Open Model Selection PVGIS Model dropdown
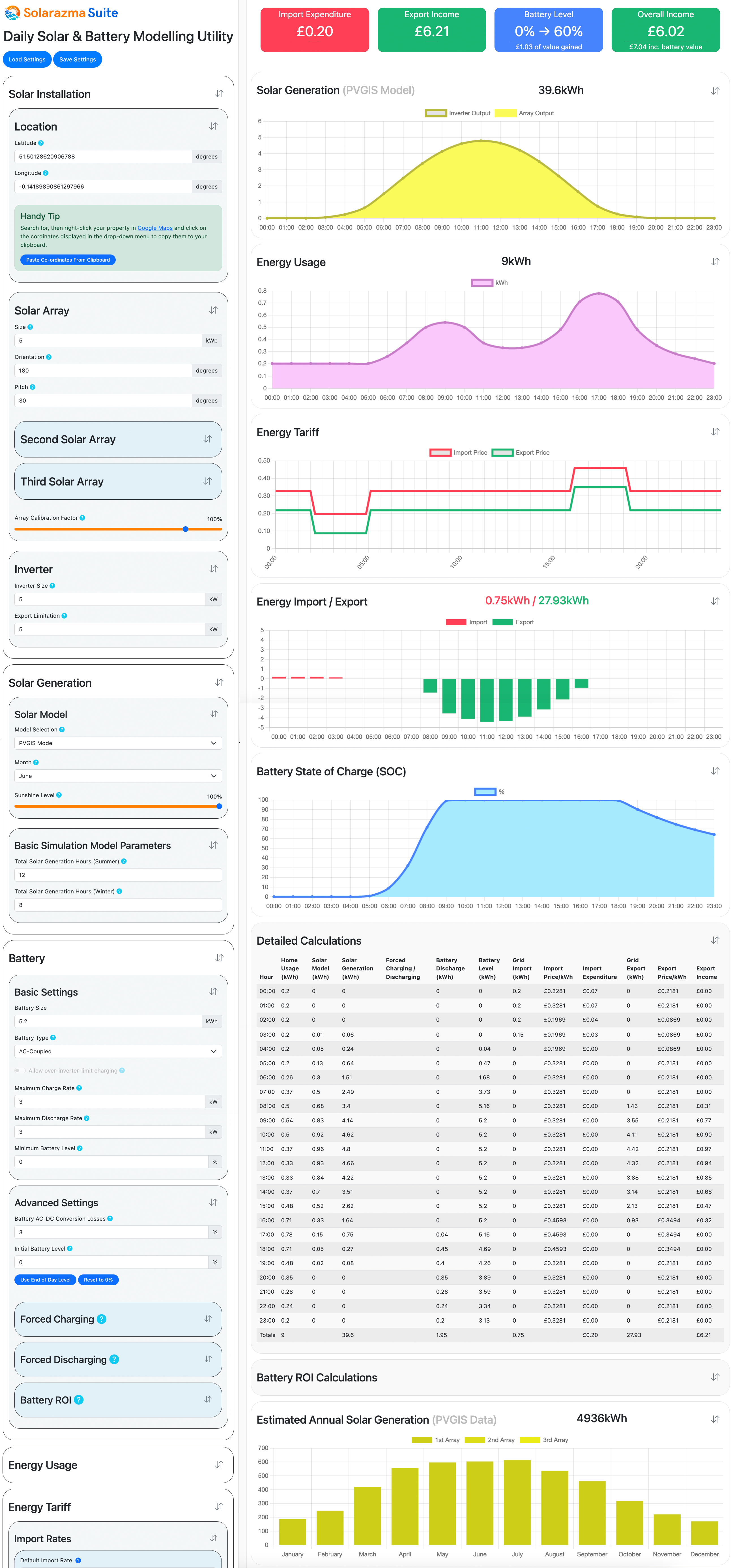 (x=118, y=743)
